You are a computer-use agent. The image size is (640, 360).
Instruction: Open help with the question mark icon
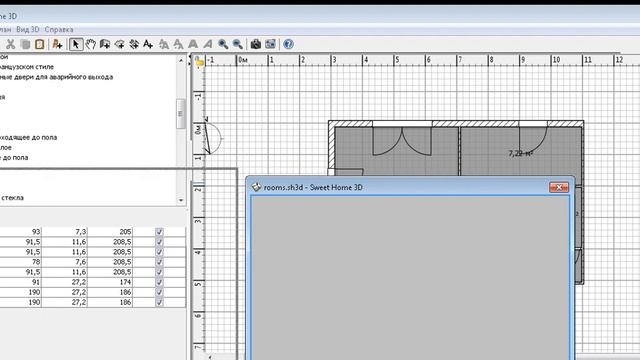pyautogui.click(x=288, y=44)
